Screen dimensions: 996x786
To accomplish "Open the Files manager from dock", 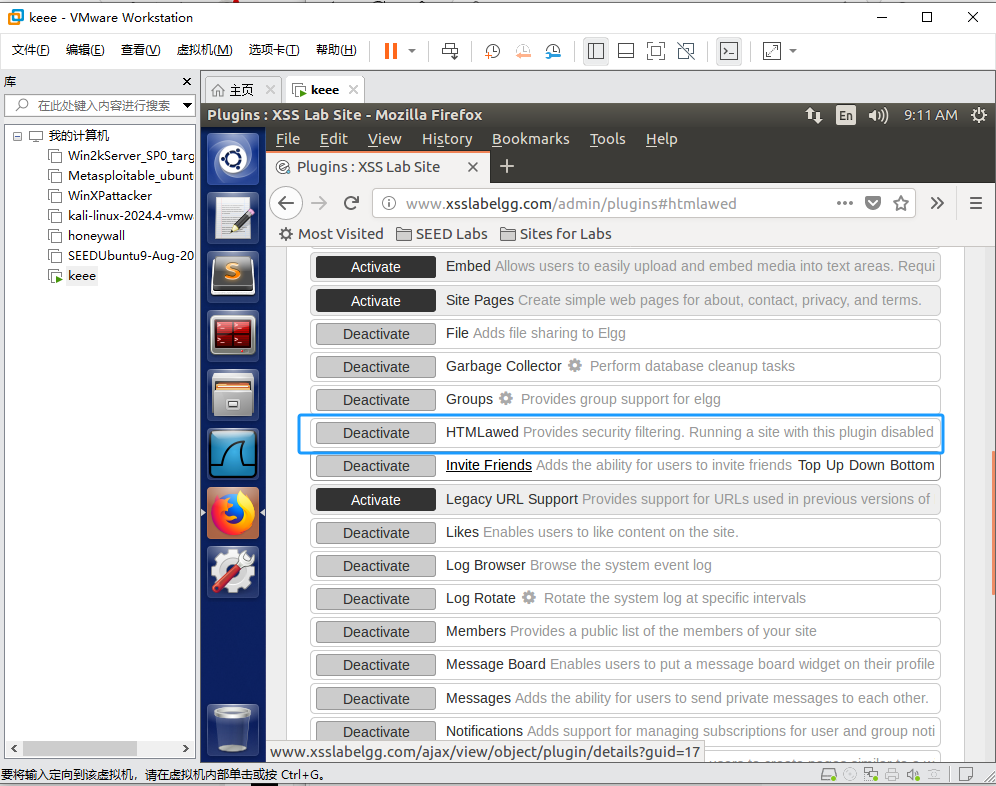I will pyautogui.click(x=233, y=395).
